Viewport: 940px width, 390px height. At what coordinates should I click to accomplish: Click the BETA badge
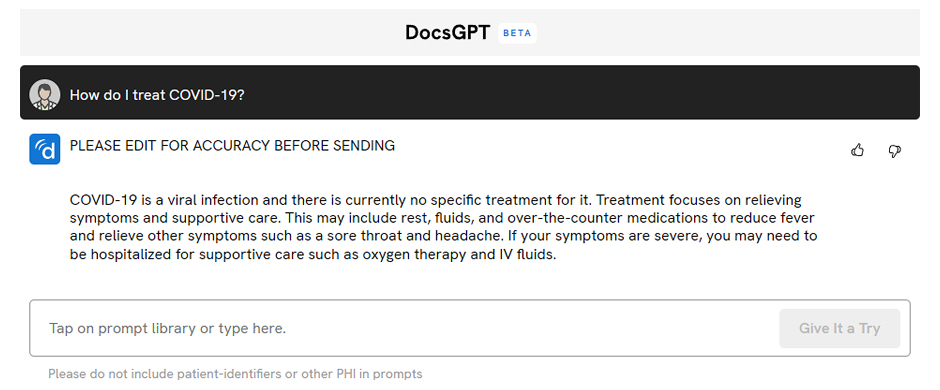tap(517, 33)
